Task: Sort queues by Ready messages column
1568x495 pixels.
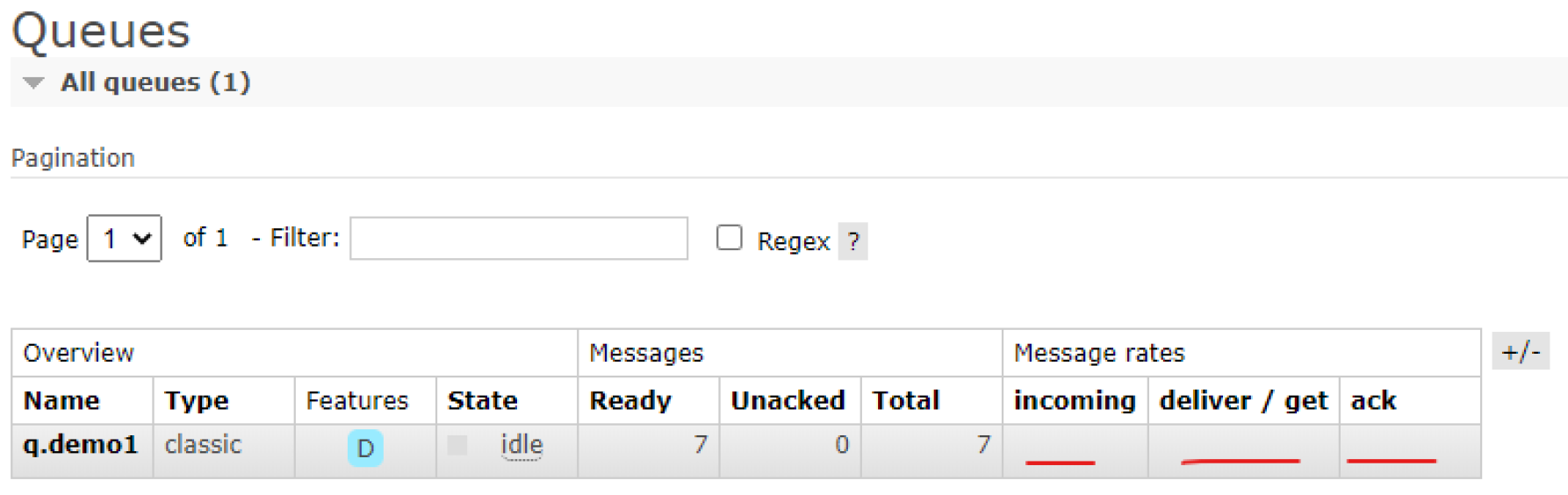Action: (x=630, y=401)
